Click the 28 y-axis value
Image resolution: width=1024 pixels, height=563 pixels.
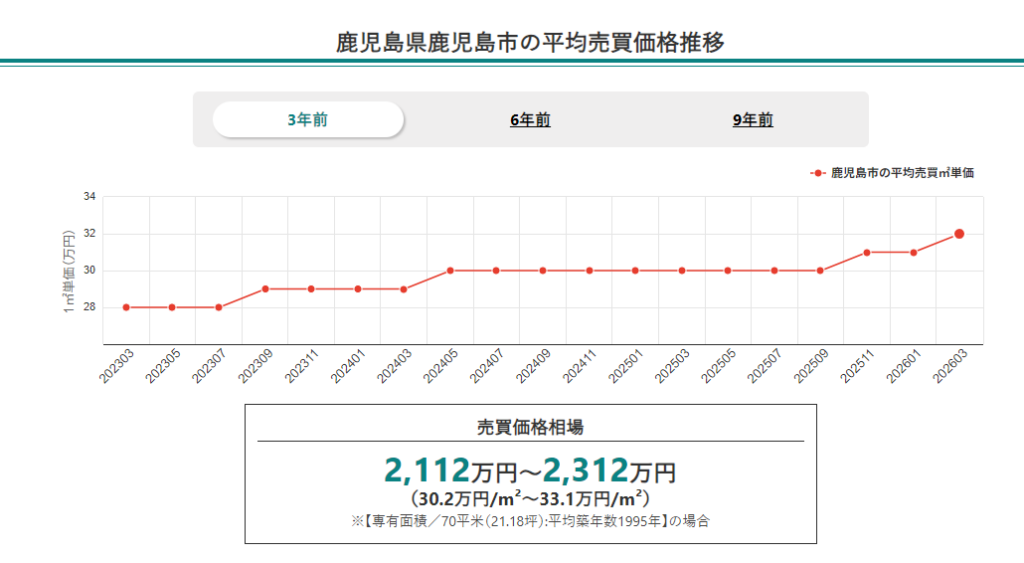(x=89, y=307)
